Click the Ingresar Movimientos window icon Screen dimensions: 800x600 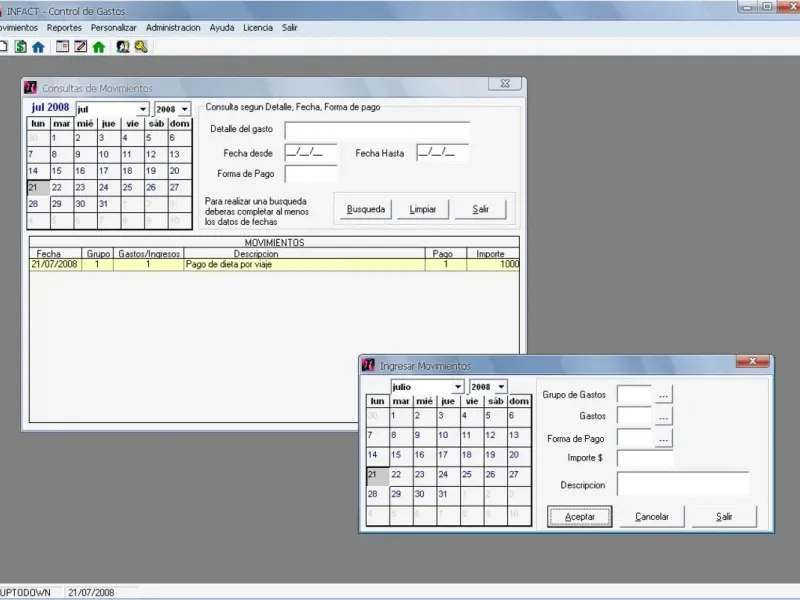click(368, 365)
